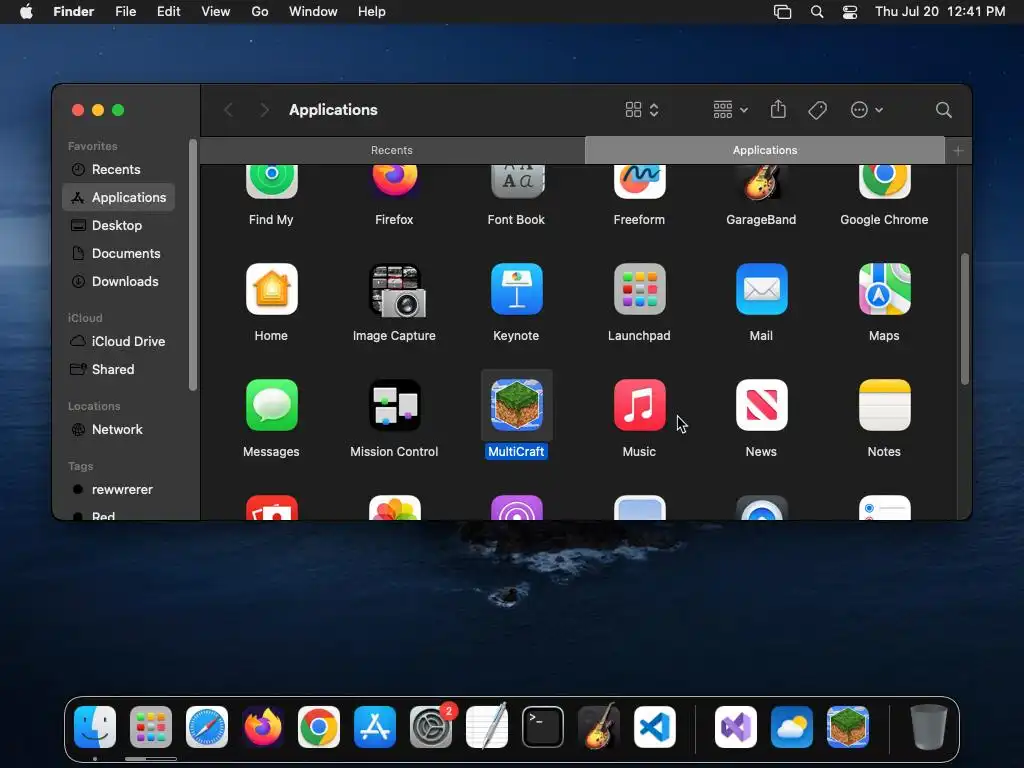Open Recents in the sidebar

[x=118, y=169]
